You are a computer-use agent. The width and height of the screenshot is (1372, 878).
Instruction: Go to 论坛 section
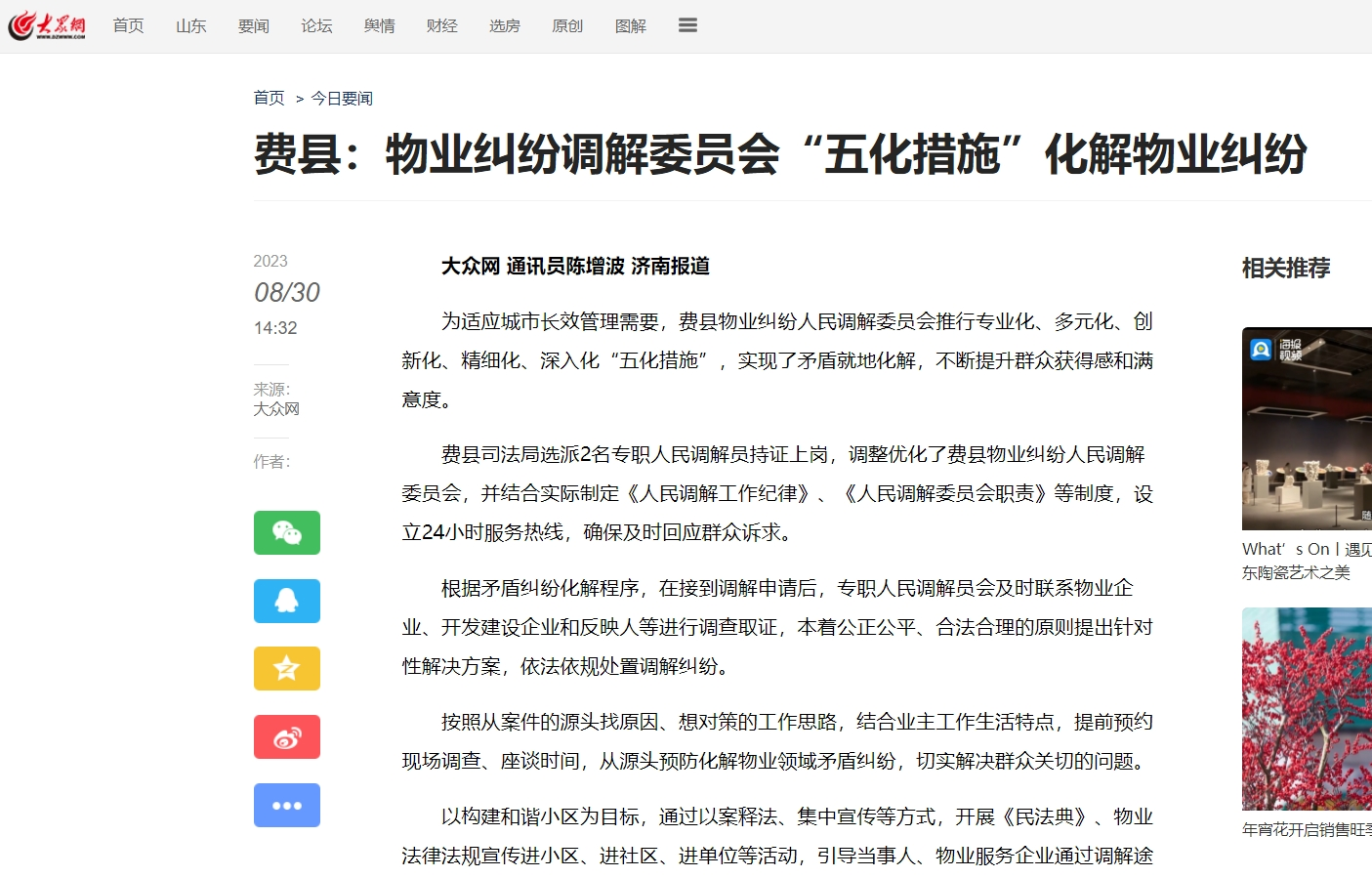coord(316,25)
